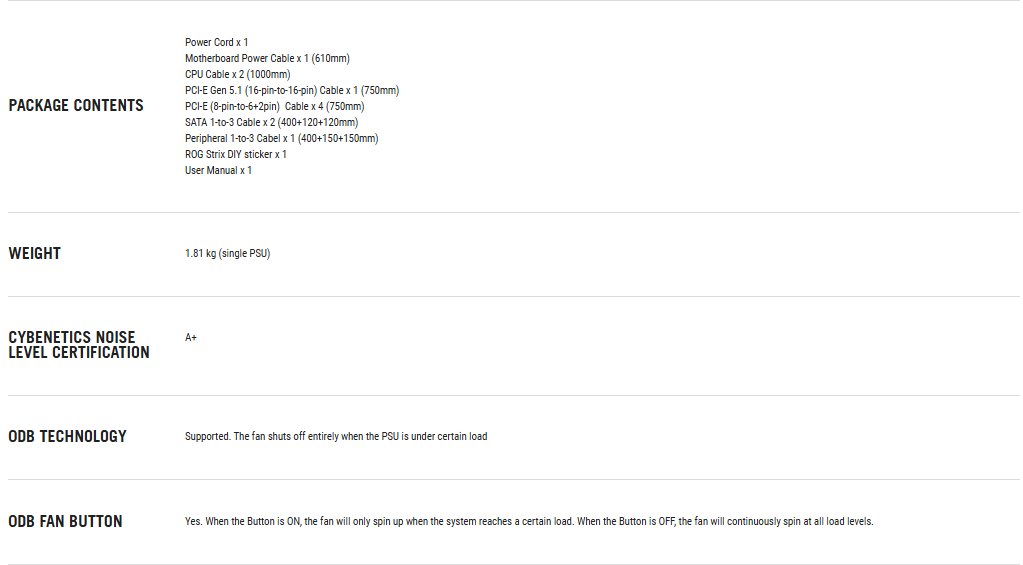The height and width of the screenshot is (565, 1023).
Task: Select the Motherboard Power Cable line
Action: coord(267,58)
